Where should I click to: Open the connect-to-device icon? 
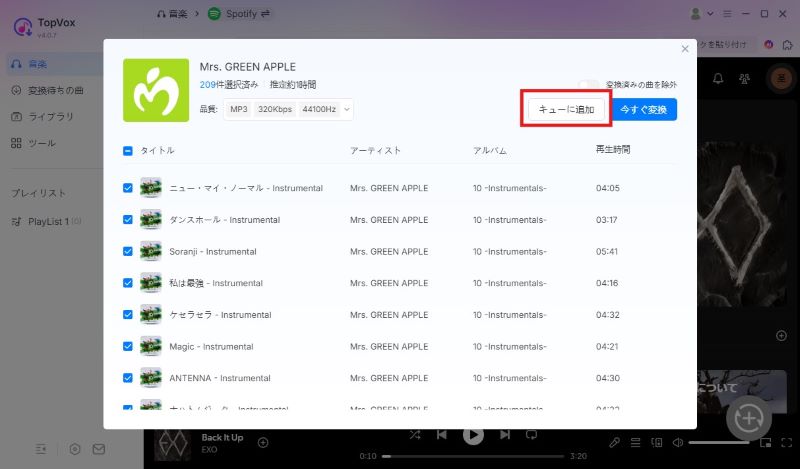pos(657,442)
